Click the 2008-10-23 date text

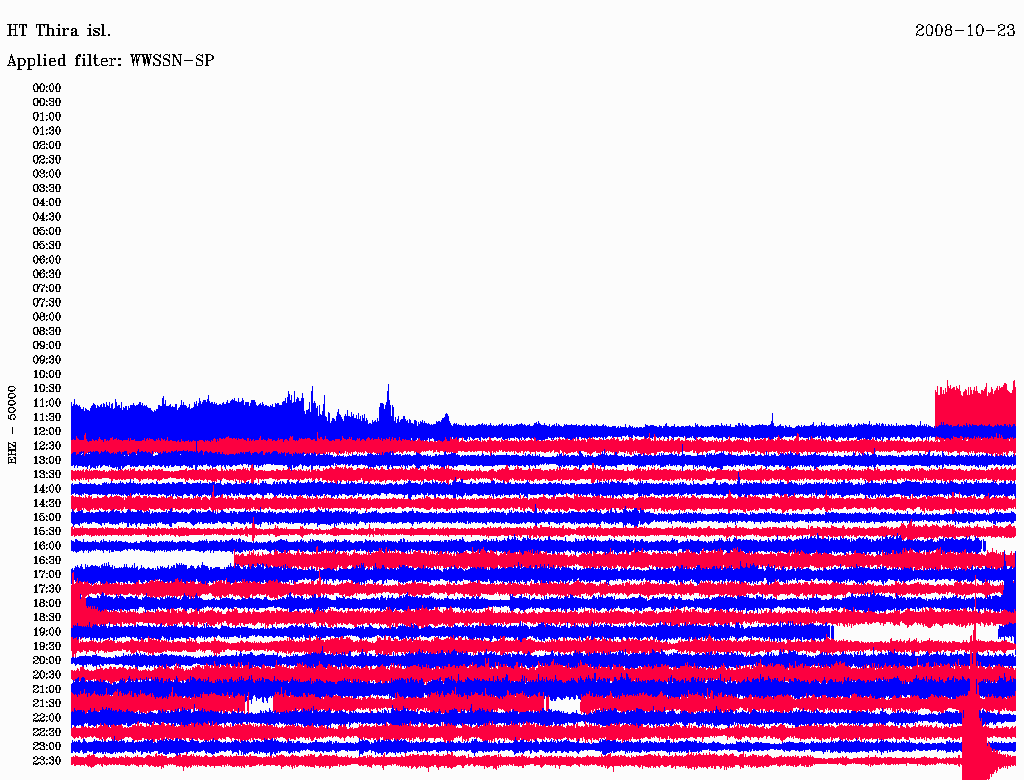click(964, 30)
